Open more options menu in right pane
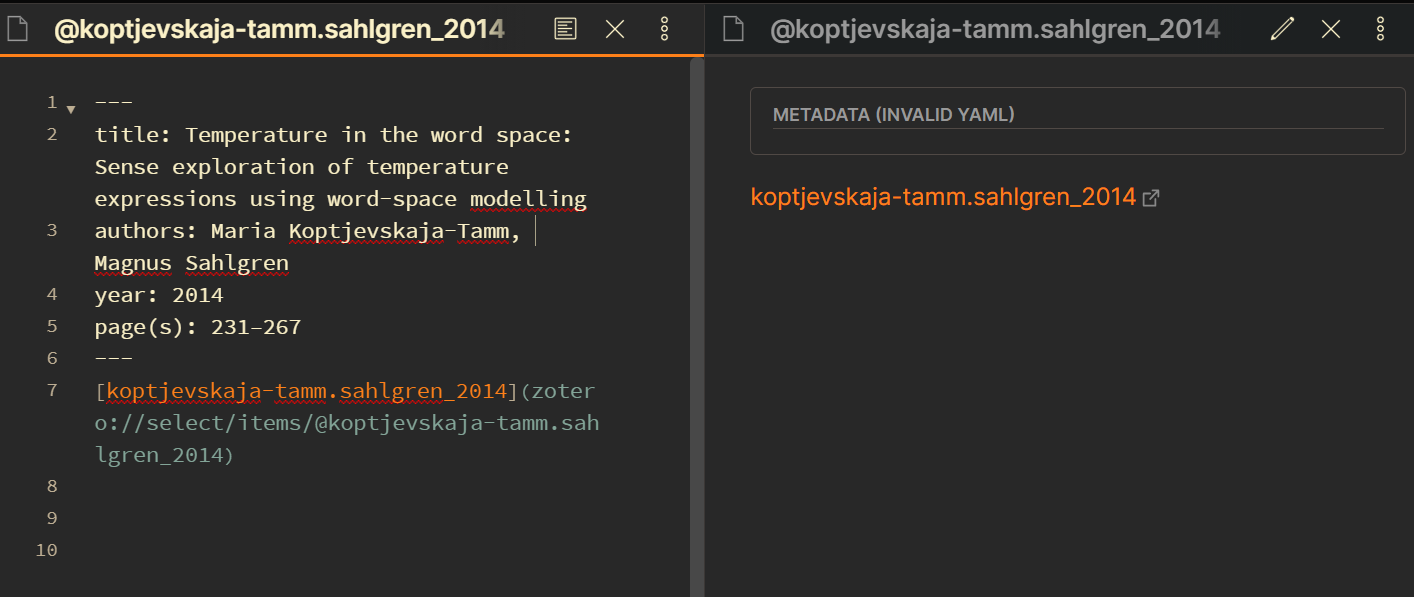 pos(1380,29)
